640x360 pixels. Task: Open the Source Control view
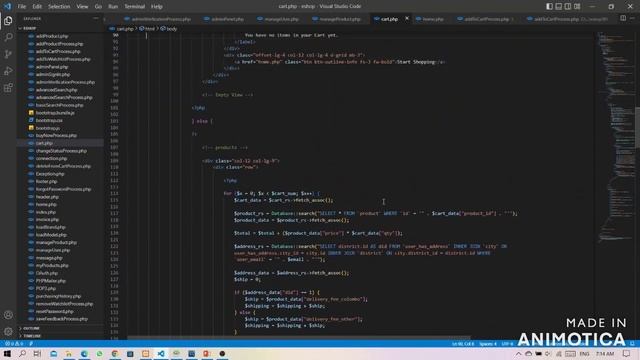tap(8, 54)
